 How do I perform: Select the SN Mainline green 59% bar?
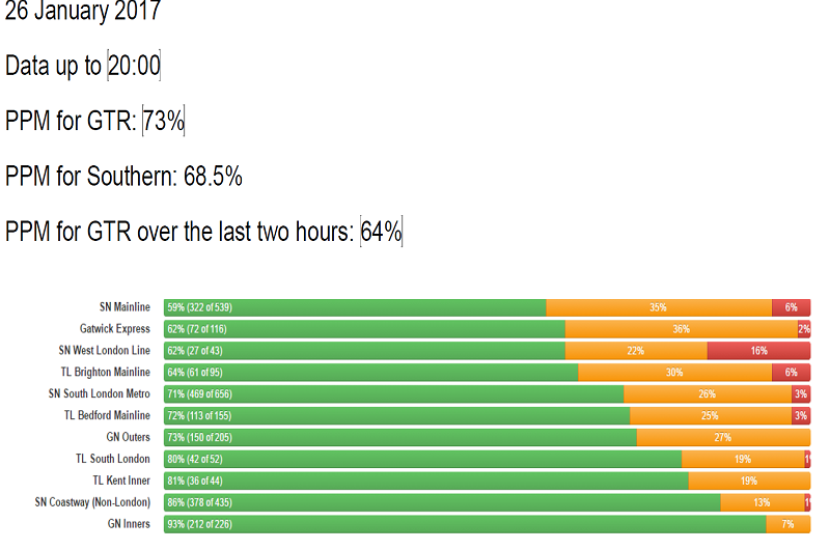click(355, 307)
